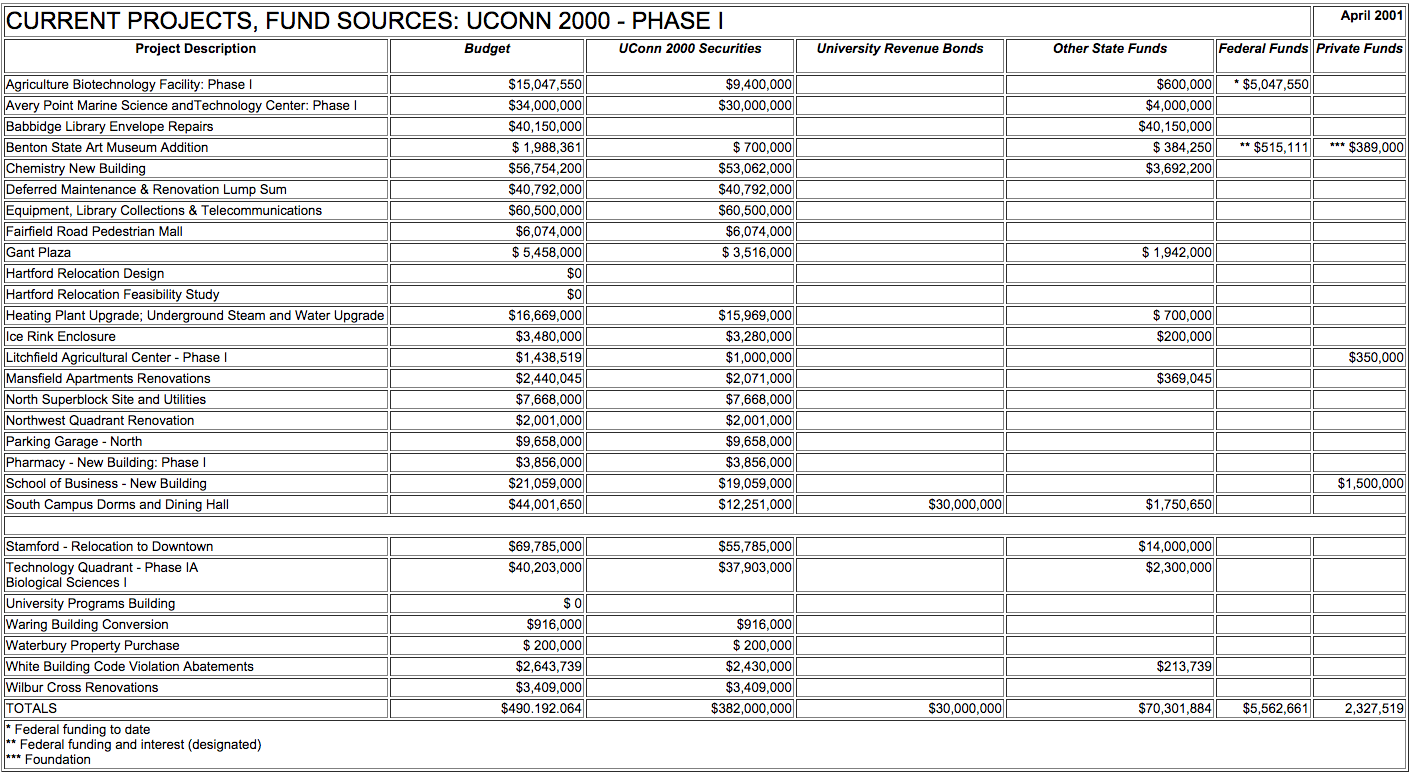Click the UConn 2000 Securities column header
1412x776 pixels.
(690, 49)
